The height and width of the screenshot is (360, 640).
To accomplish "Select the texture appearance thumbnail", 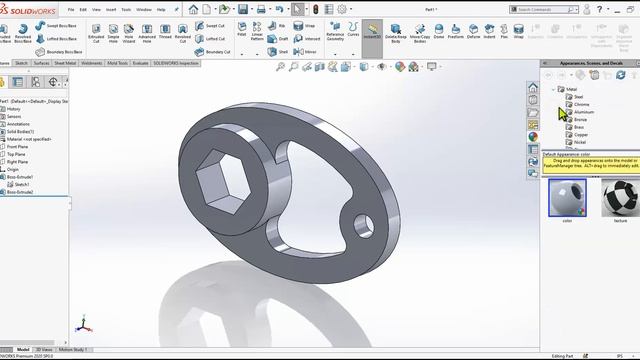I will 620,198.
